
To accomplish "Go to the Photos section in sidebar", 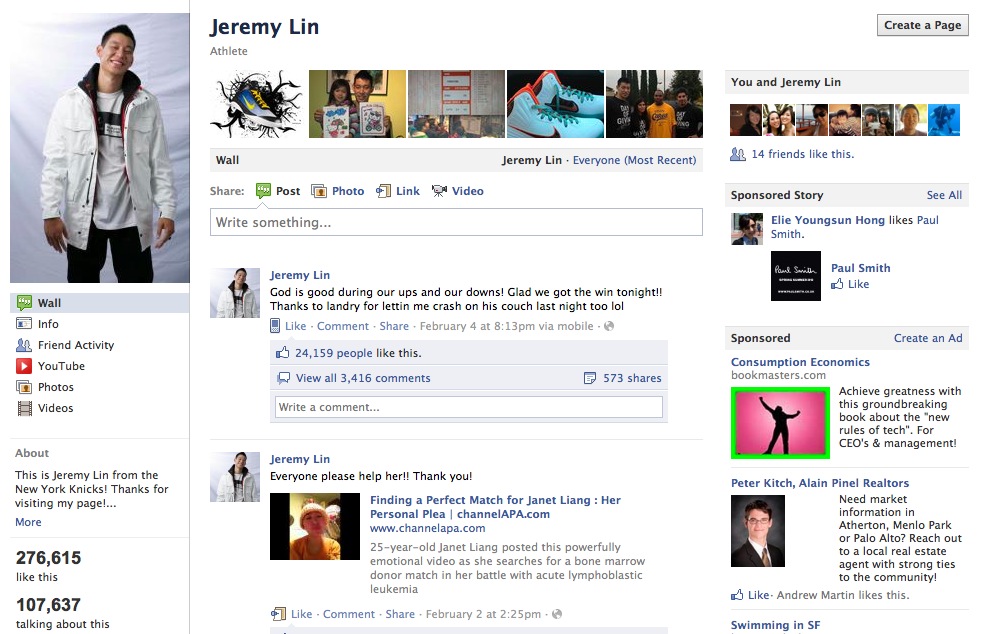I will pyautogui.click(x=56, y=387).
